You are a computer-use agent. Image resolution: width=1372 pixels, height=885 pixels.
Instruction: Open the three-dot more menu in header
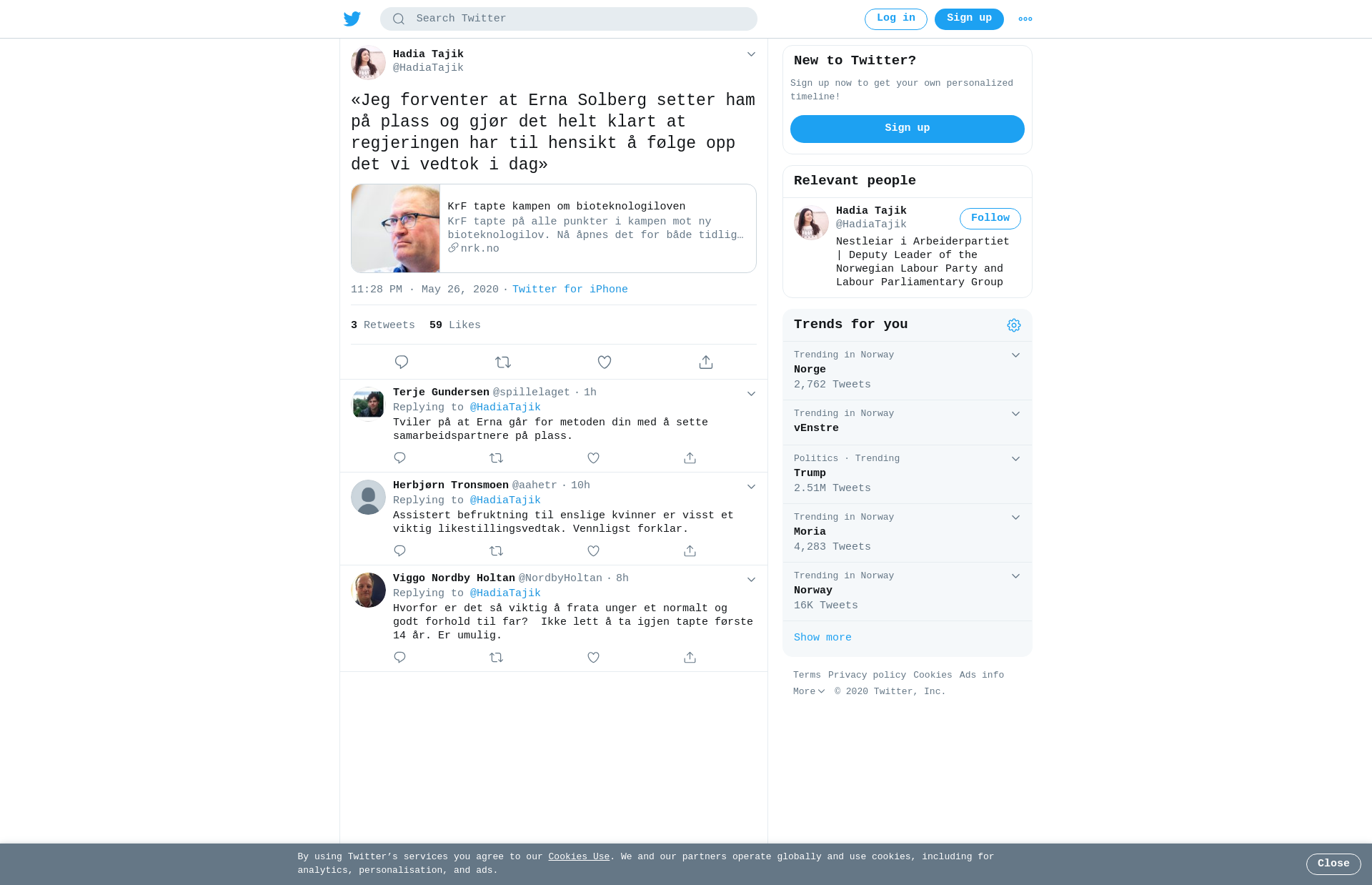[1025, 19]
